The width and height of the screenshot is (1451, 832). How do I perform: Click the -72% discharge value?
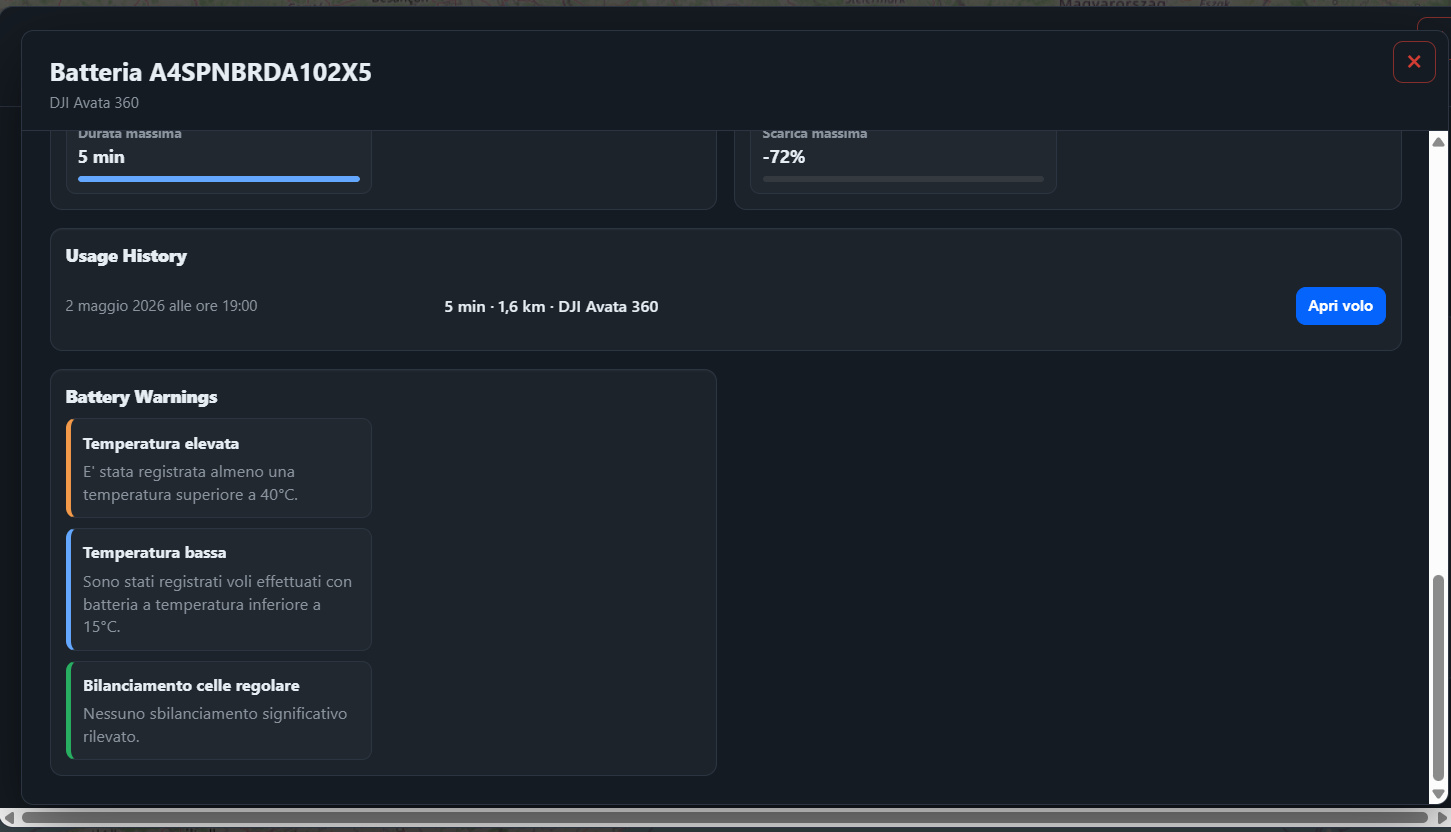784,157
